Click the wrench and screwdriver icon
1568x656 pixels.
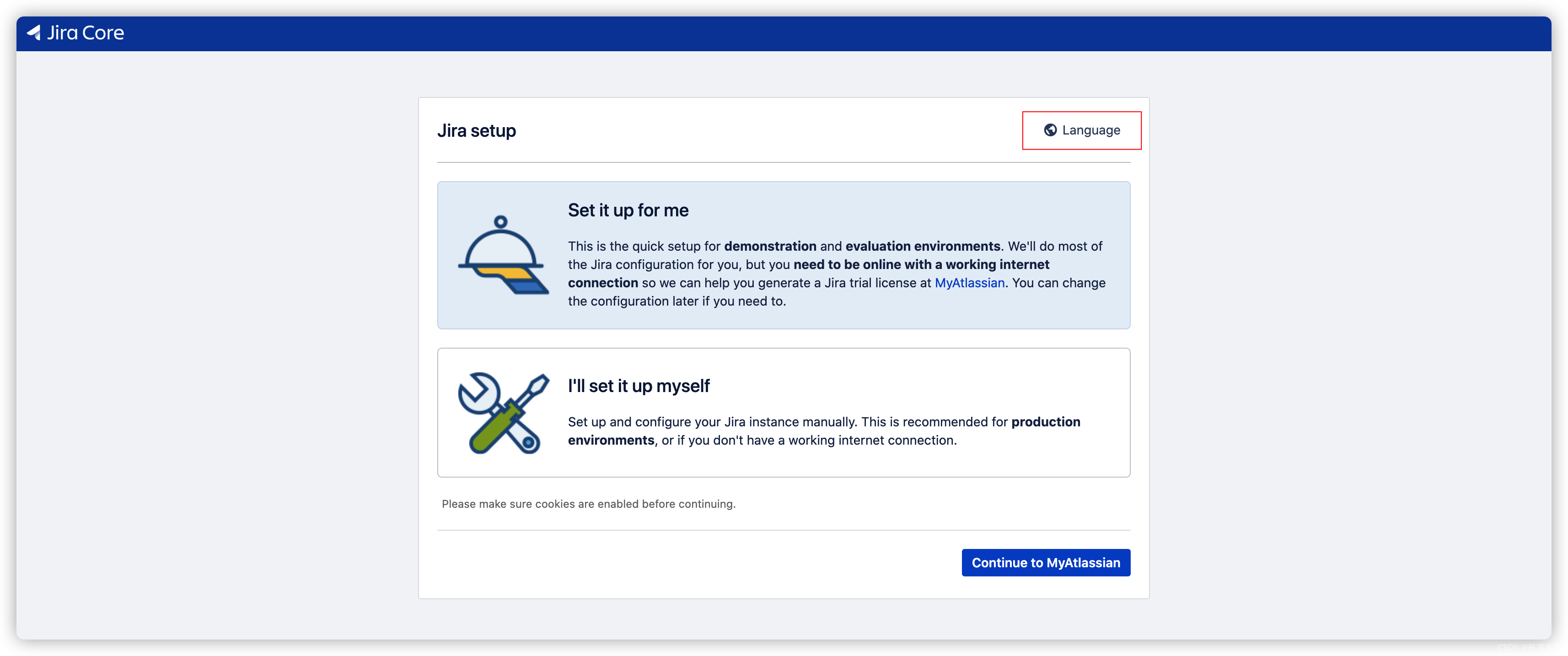click(x=503, y=413)
